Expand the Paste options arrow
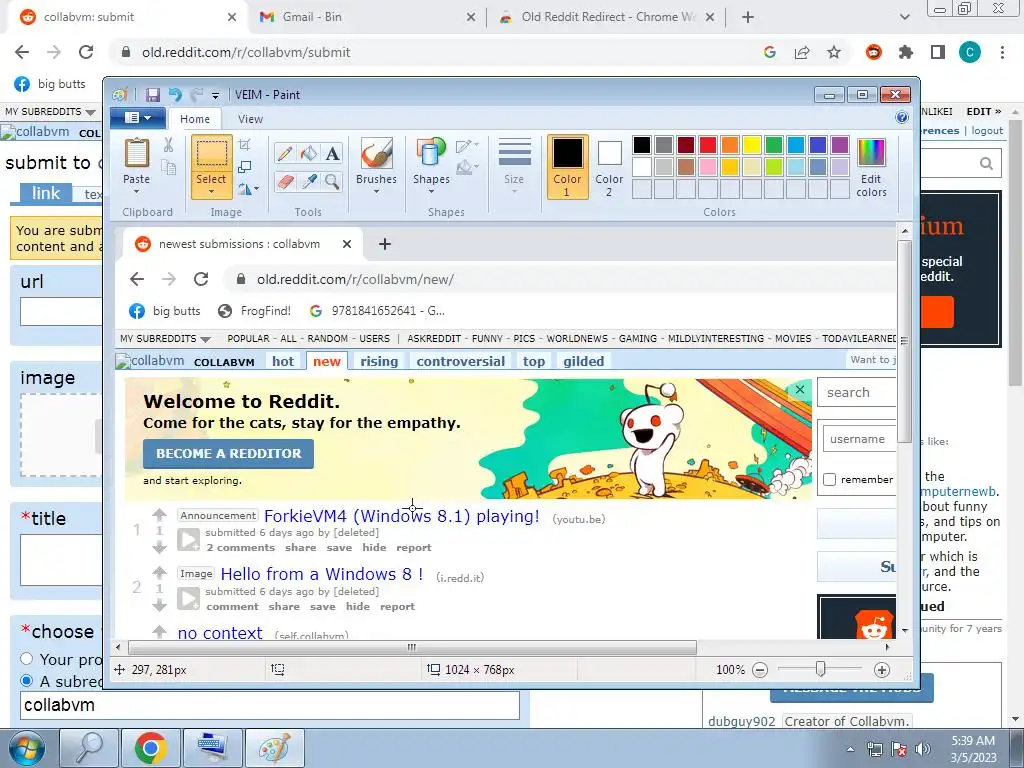The image size is (1024, 768). click(x=136, y=191)
